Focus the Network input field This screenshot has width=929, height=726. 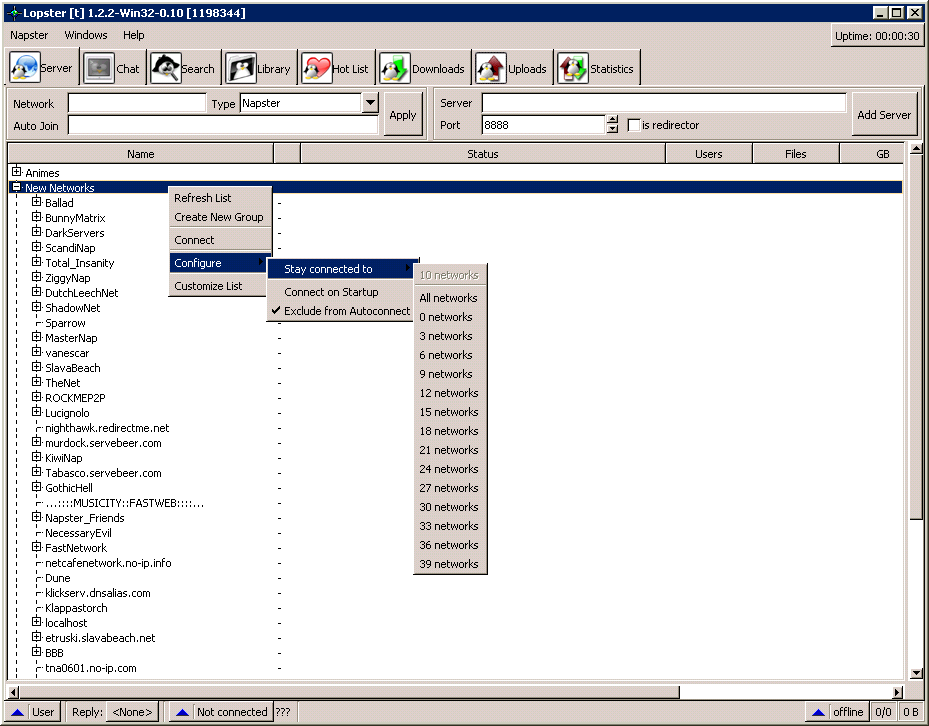click(137, 103)
